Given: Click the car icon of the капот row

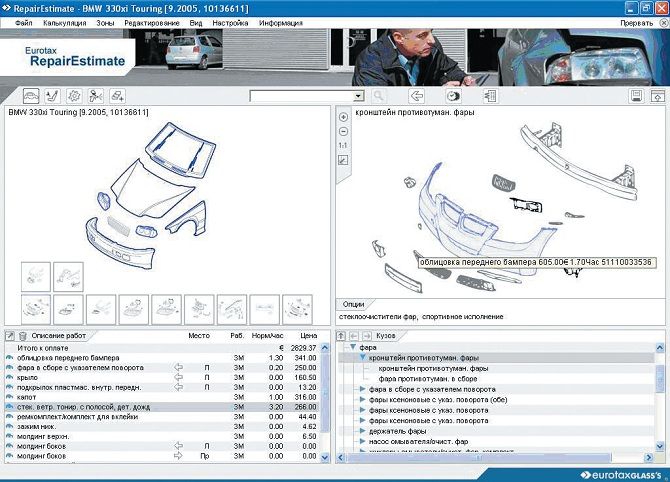Looking at the screenshot, I should coord(9,397).
